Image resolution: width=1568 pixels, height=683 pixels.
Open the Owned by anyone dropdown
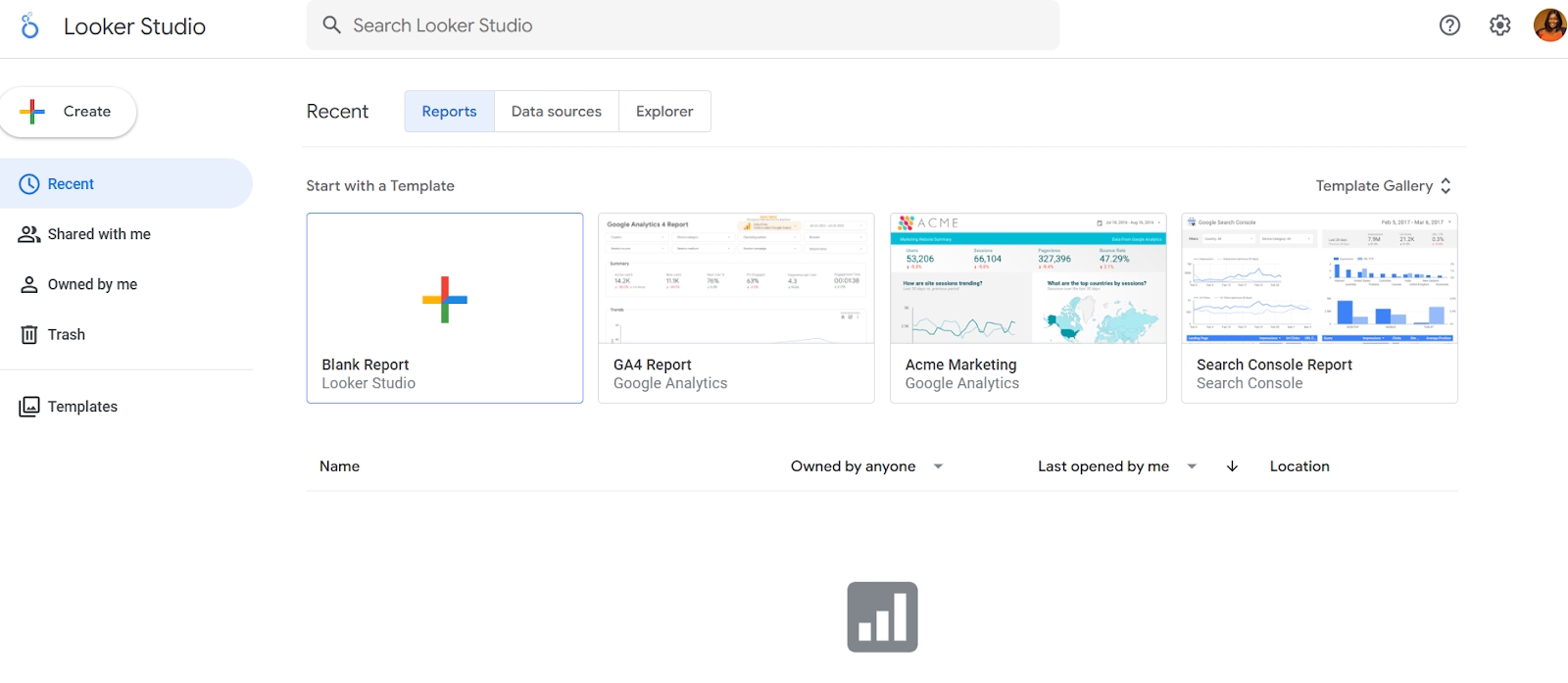(x=867, y=466)
